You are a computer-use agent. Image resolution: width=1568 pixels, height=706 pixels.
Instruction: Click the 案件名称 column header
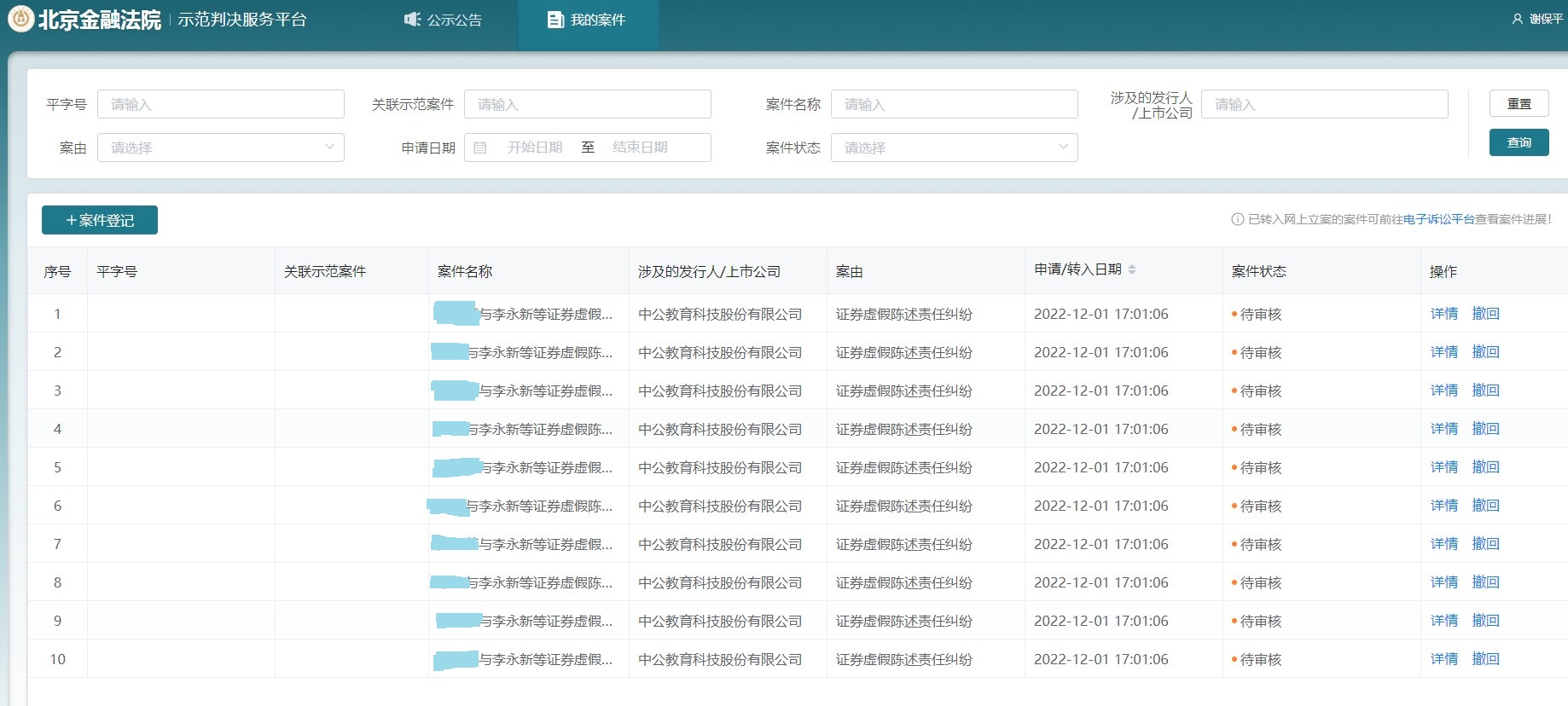(x=465, y=271)
